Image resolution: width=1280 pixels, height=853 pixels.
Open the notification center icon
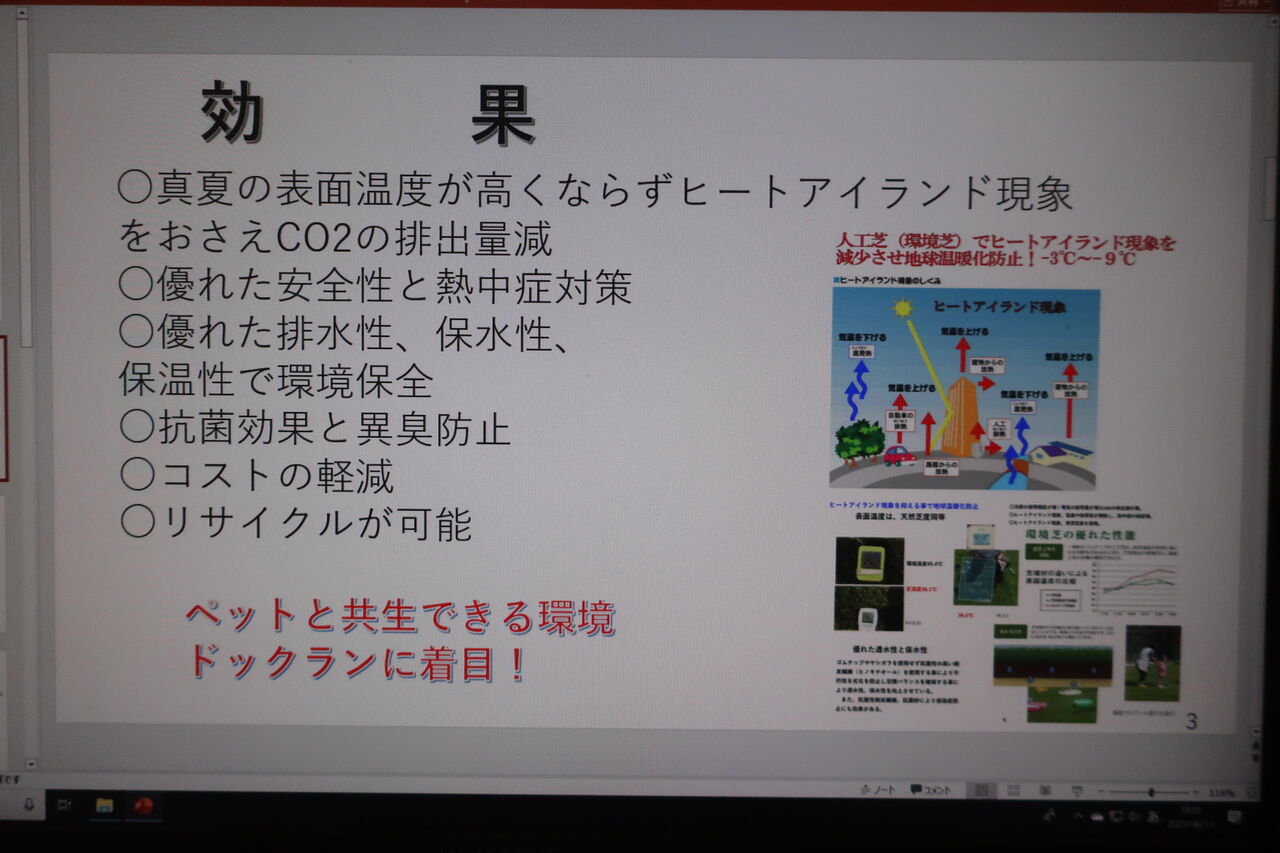1234,817
